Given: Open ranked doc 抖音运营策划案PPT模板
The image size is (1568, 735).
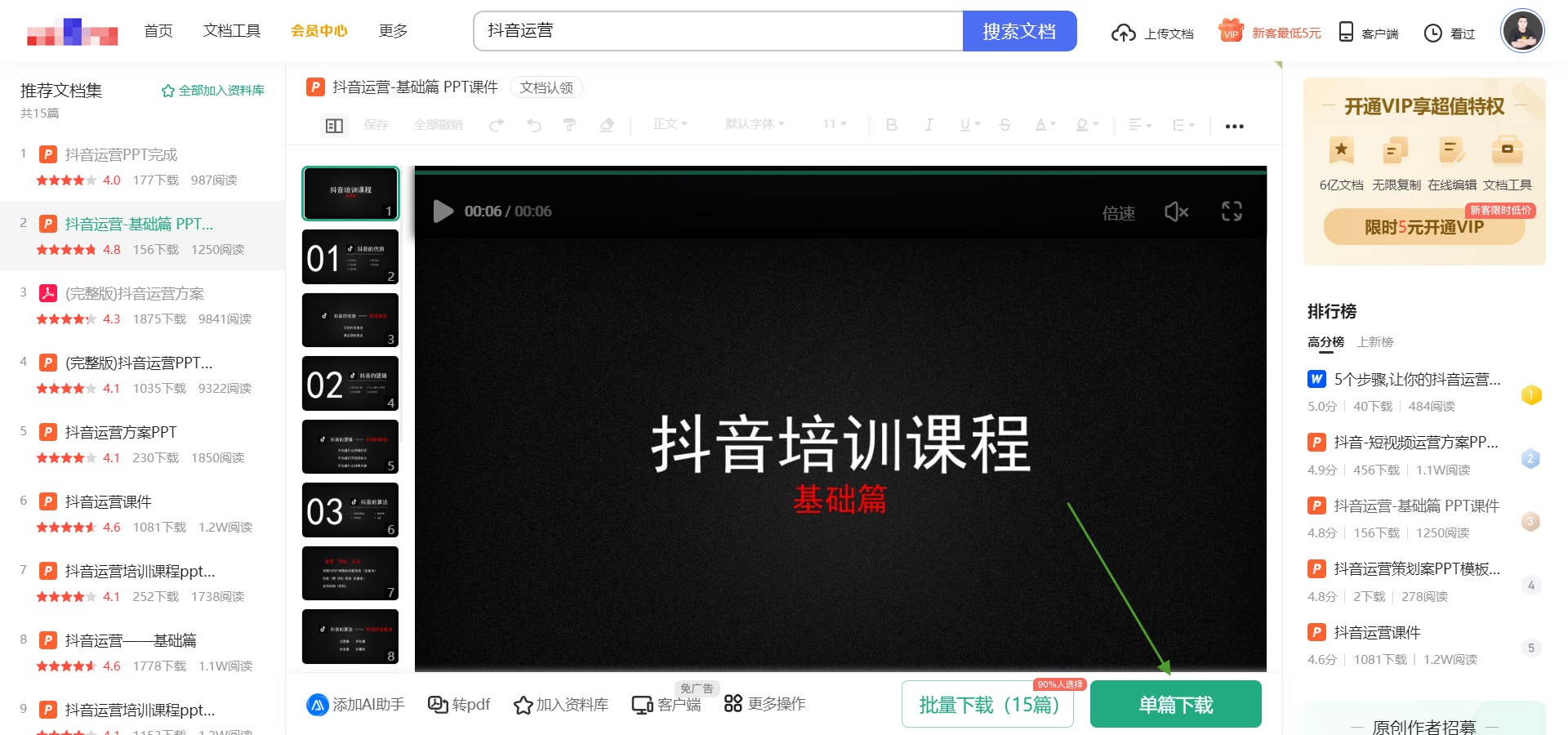Looking at the screenshot, I should 1417,568.
